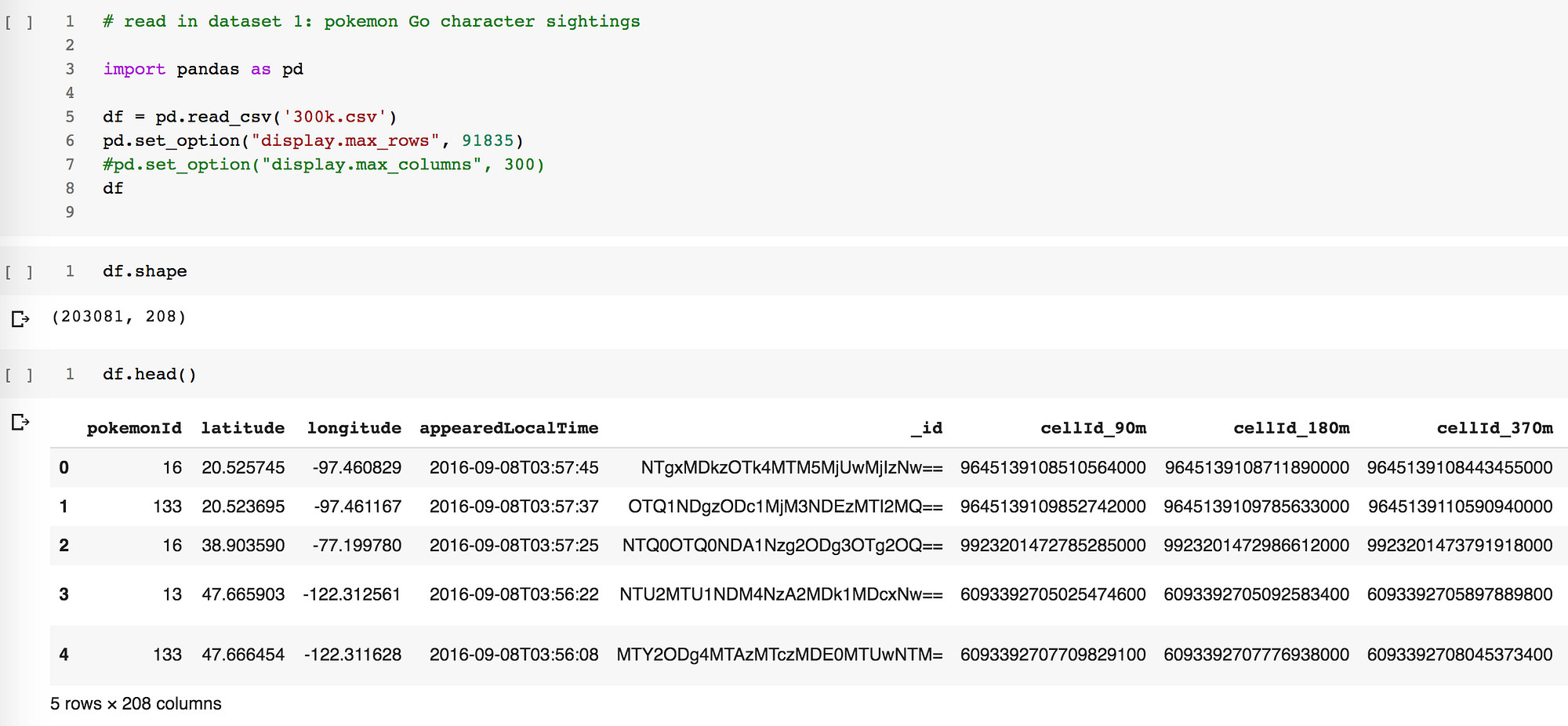Image resolution: width=1568 pixels, height=726 pixels.
Task: Click the commented pd.set_option line
Action: [x=322, y=165]
